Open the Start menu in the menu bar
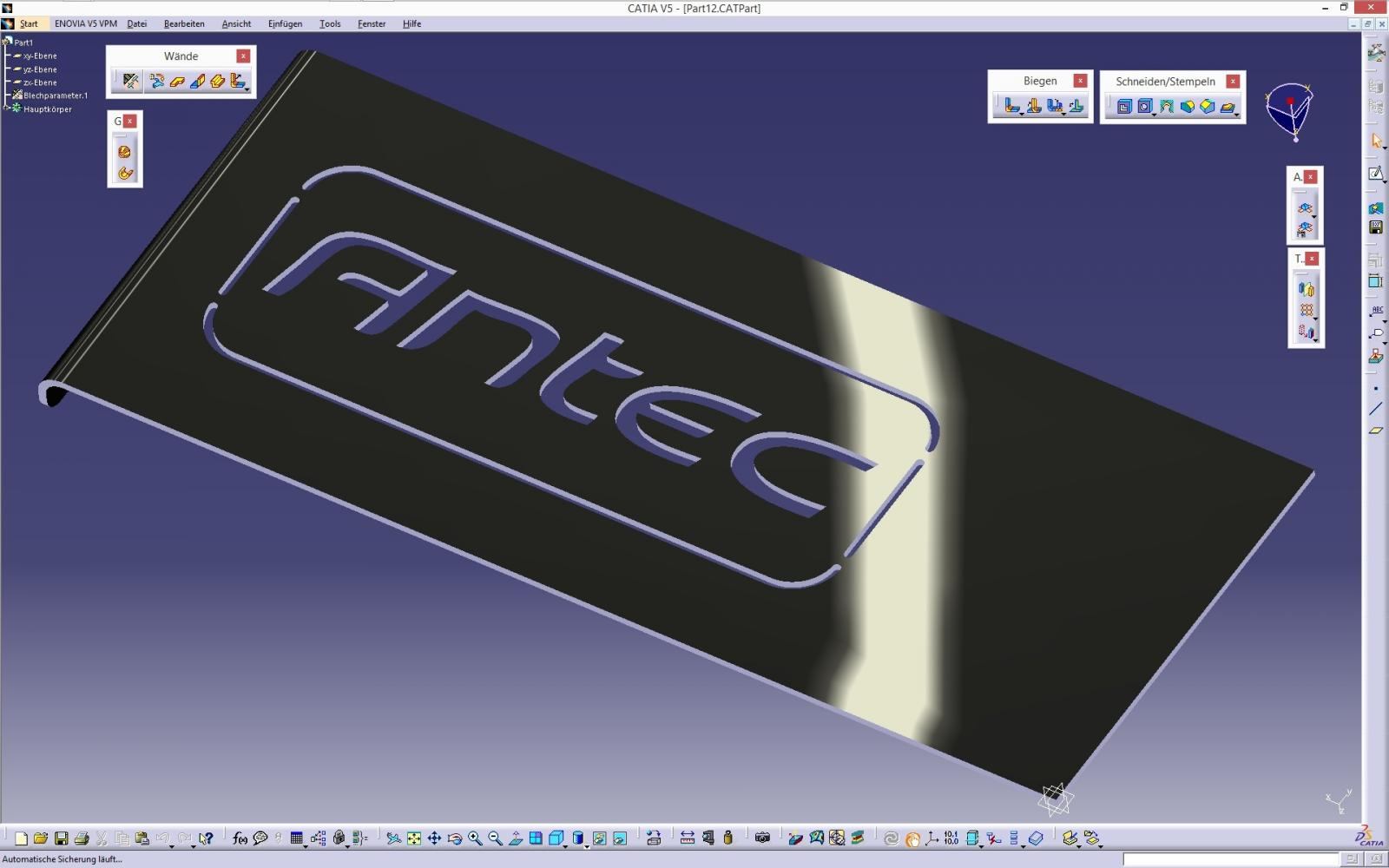Screen dimensions: 1389x868 click(29, 23)
